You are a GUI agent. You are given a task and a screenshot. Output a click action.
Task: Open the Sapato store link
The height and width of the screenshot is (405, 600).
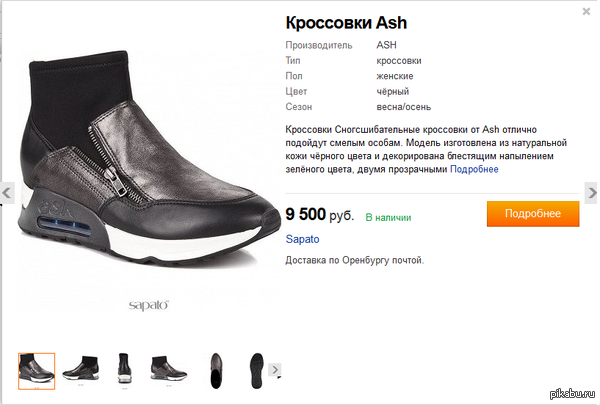[302, 240]
